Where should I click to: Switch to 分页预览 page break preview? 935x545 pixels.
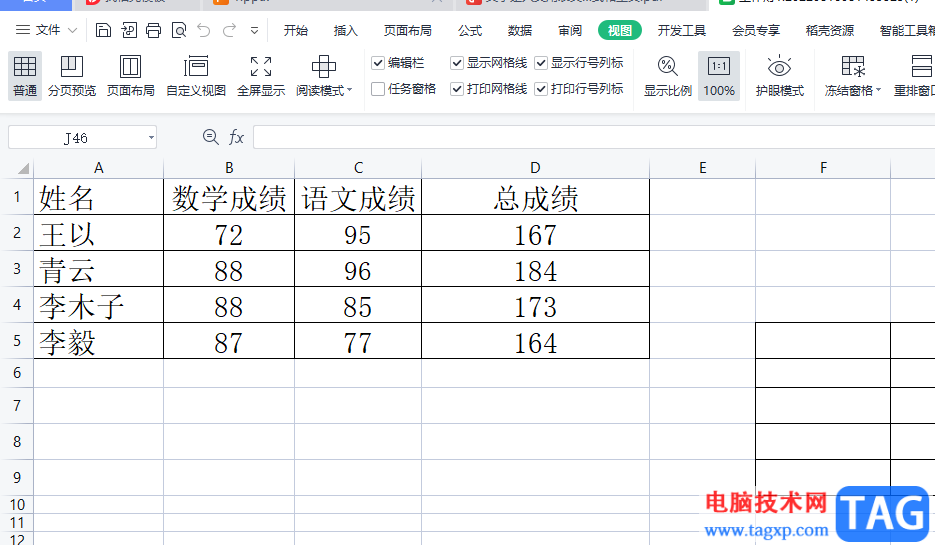(x=72, y=76)
